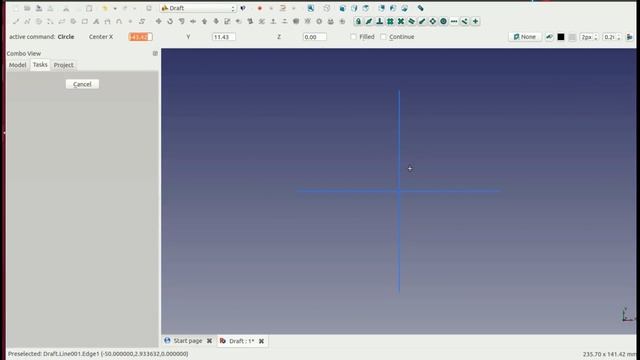Activate the Upgrade tool
Viewport: 640px width, 360px height.
pos(204,21)
